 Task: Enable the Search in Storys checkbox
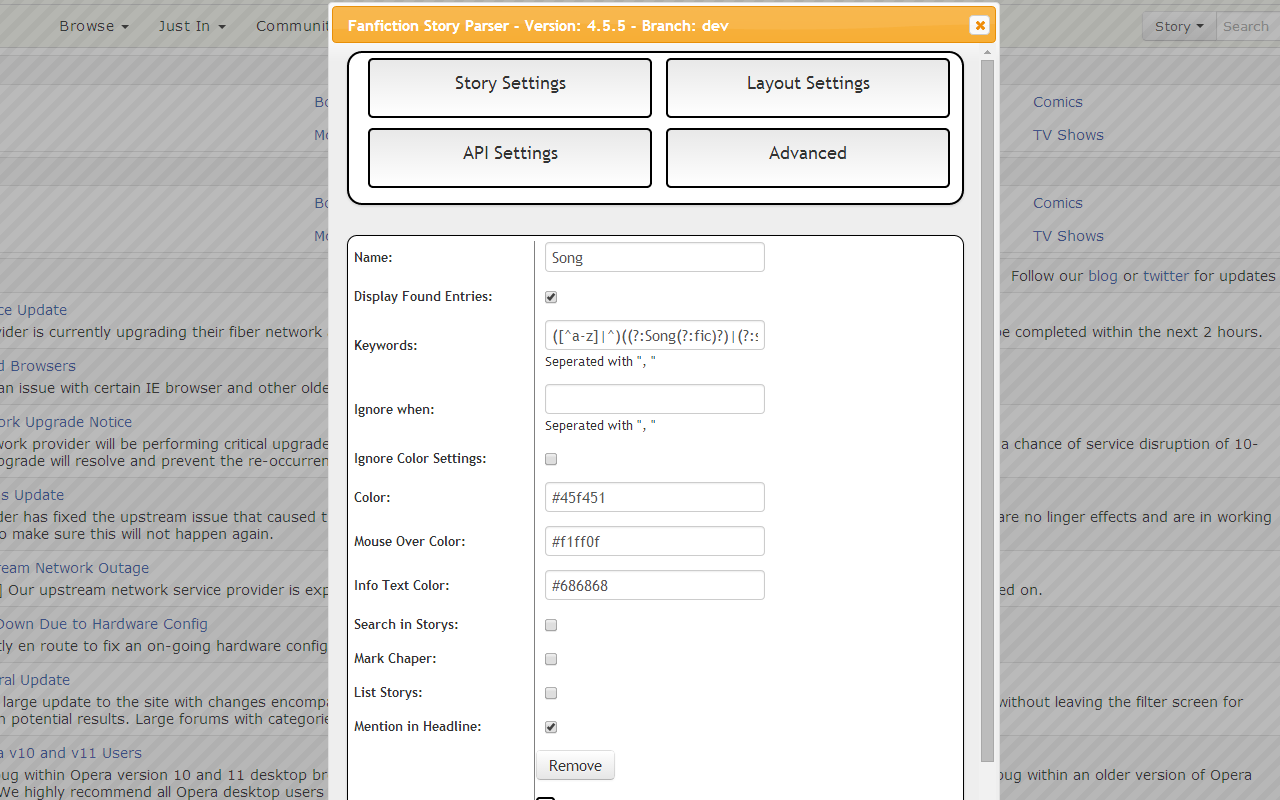click(x=551, y=625)
